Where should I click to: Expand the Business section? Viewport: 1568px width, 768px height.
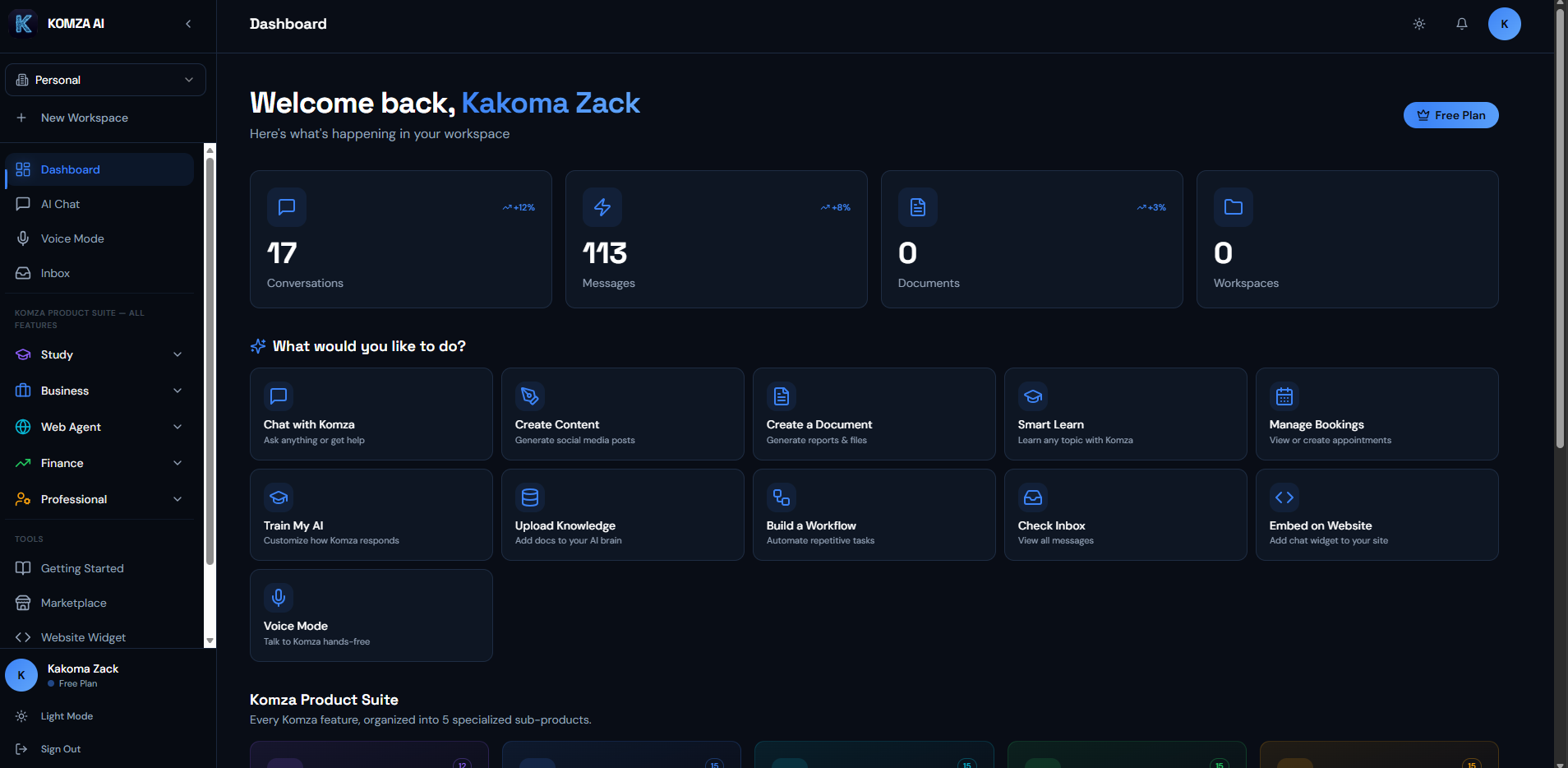(100, 391)
